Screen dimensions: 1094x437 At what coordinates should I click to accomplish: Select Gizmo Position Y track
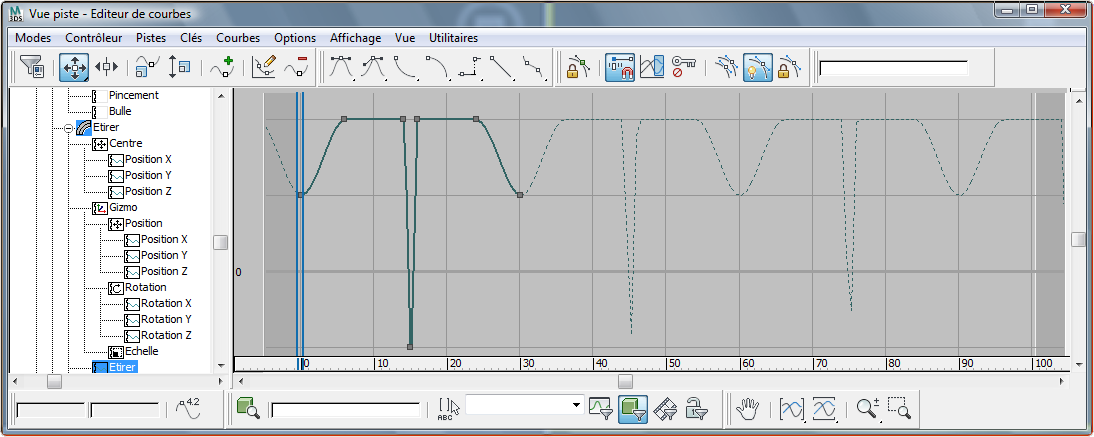(x=165, y=255)
